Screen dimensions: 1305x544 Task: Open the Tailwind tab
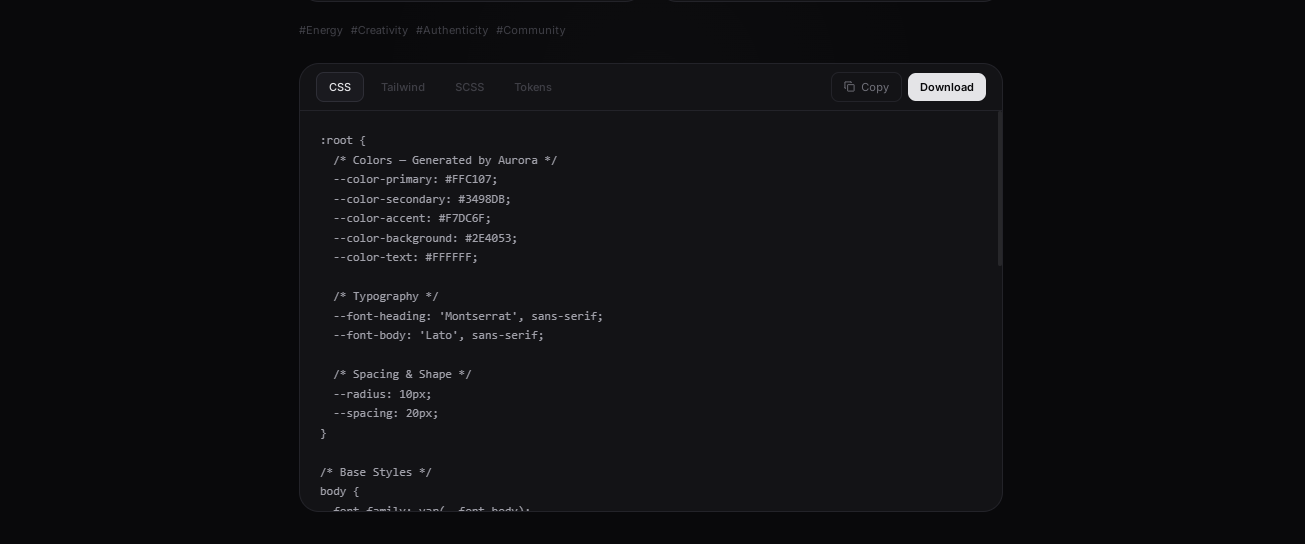[x=403, y=87]
